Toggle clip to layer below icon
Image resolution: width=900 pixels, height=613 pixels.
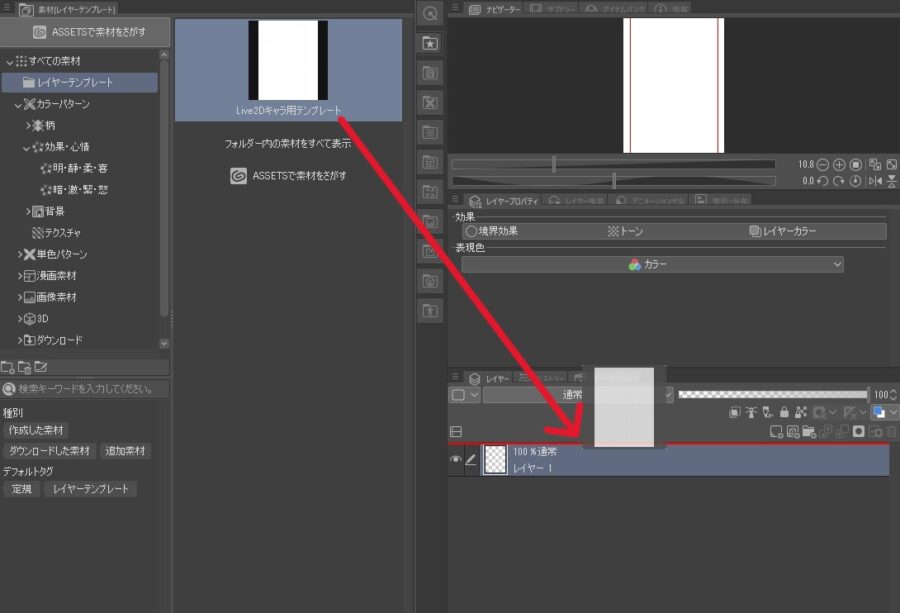735,412
